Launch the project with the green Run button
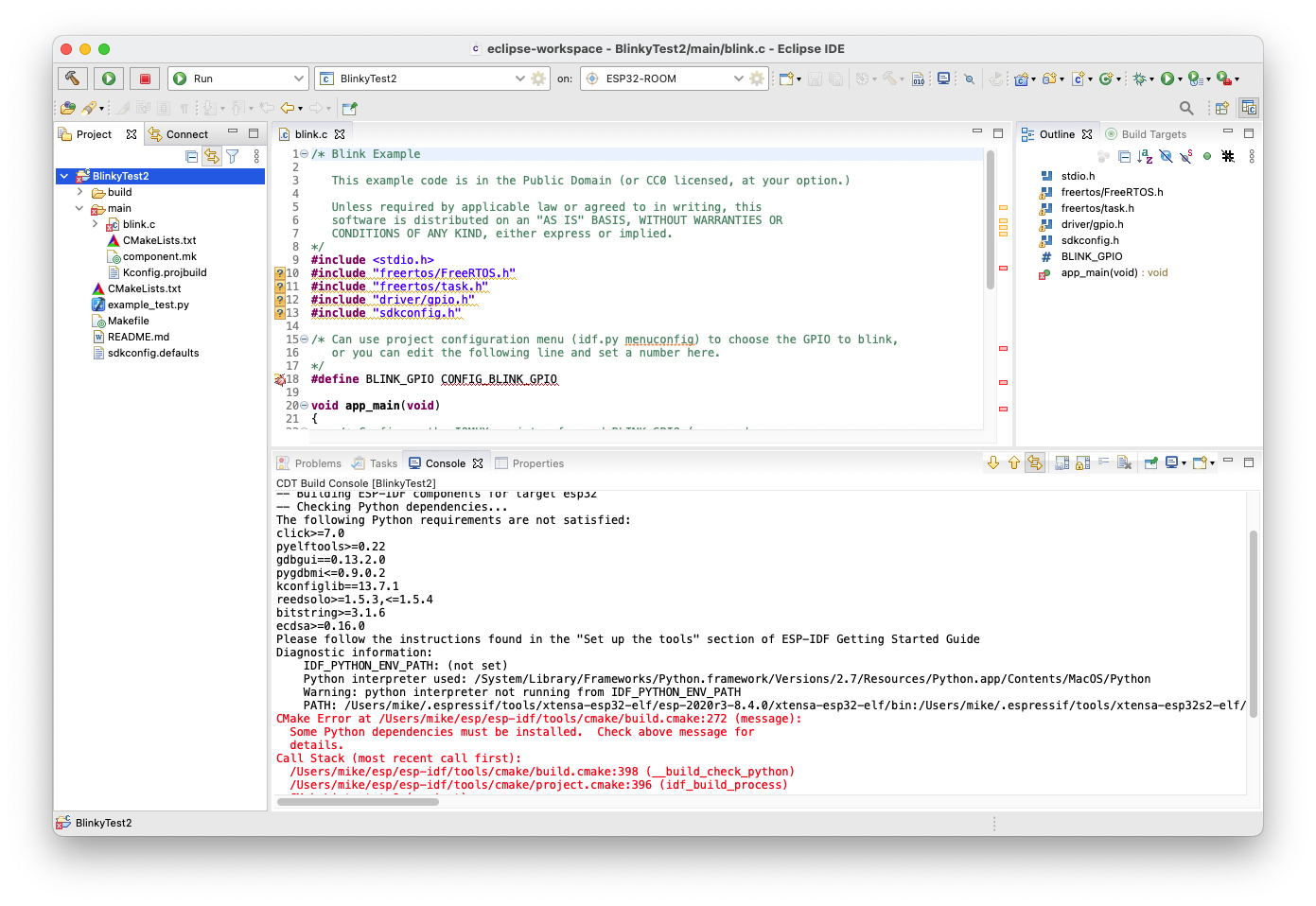This screenshot has height=906, width=1316. click(x=109, y=78)
